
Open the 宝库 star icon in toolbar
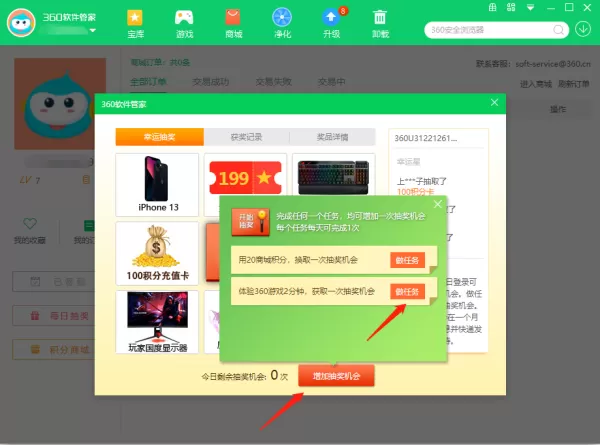[135, 18]
